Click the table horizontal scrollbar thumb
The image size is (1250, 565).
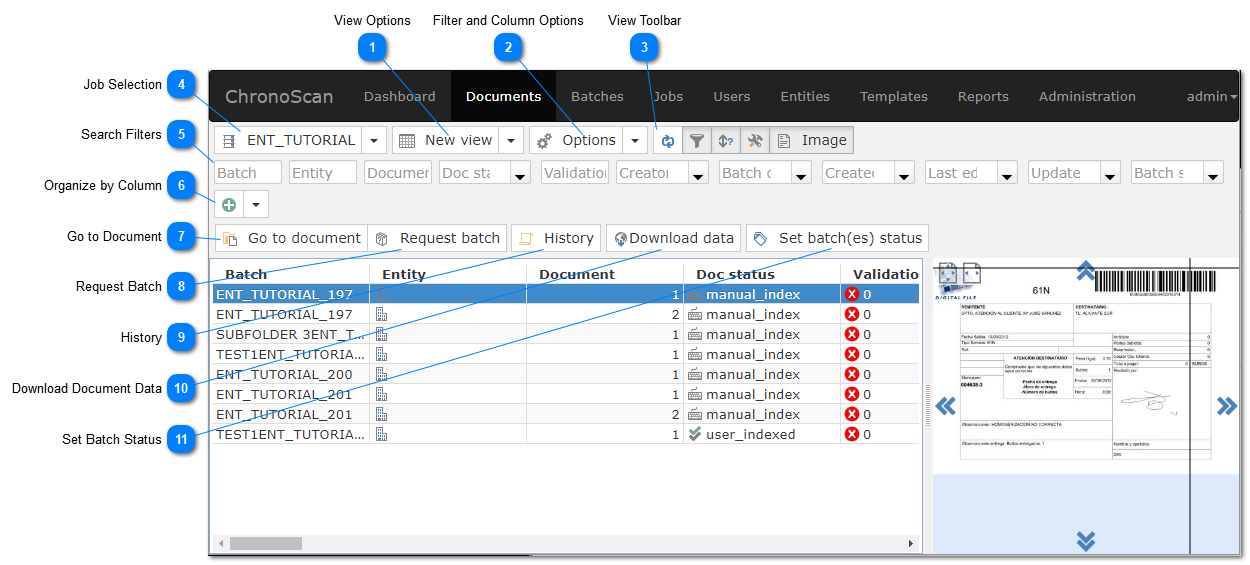(266, 543)
